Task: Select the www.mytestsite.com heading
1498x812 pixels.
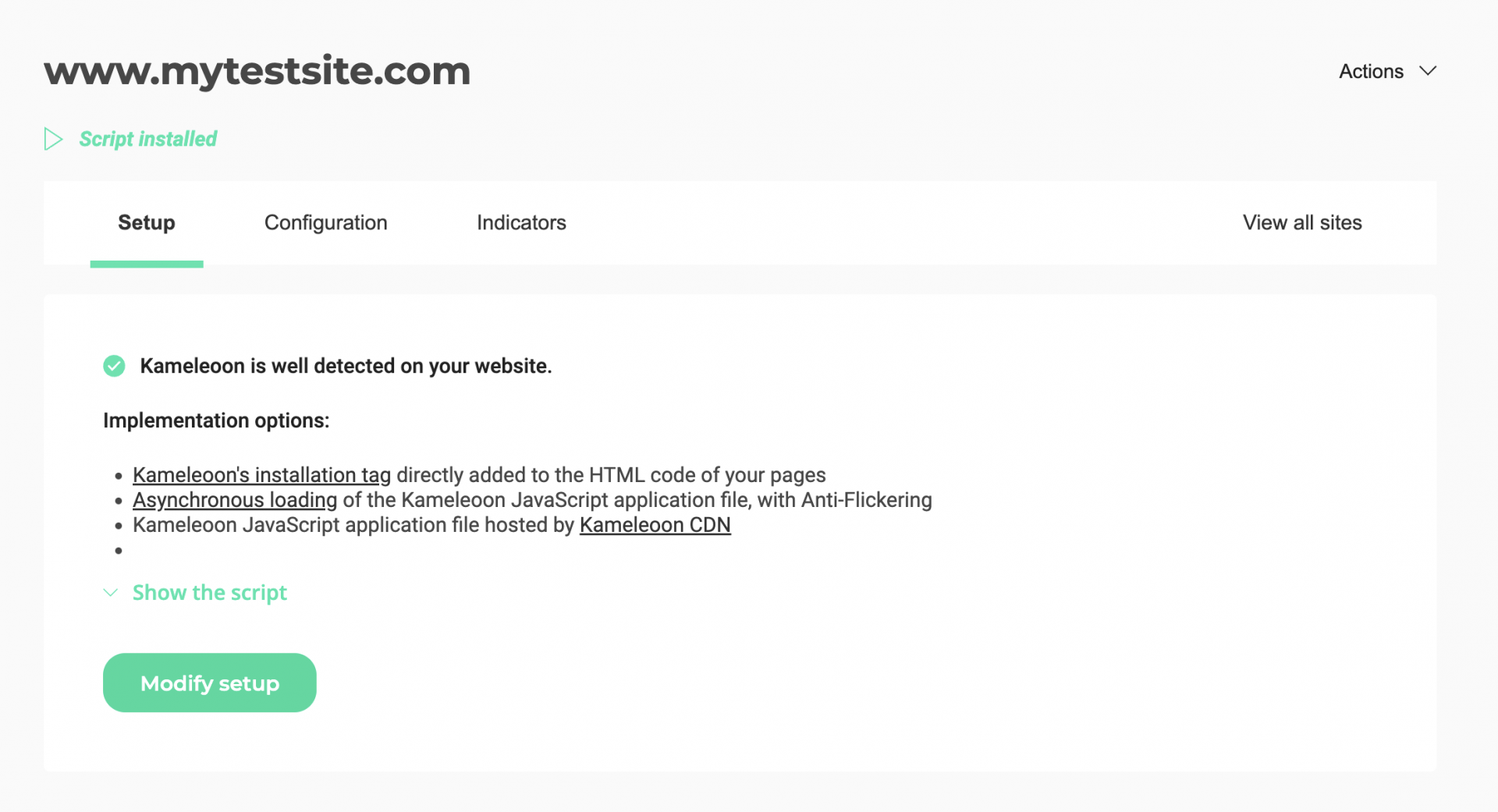Action: click(257, 72)
